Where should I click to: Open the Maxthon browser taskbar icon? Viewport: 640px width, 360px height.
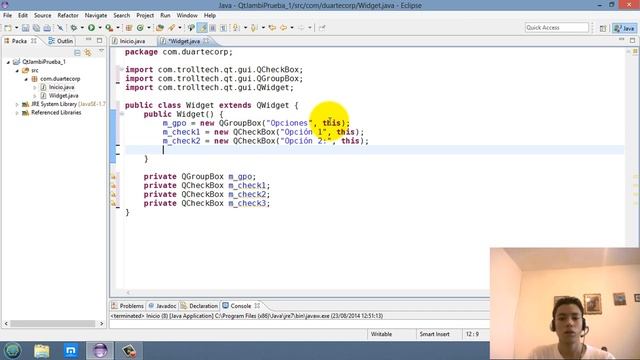pyautogui.click(x=71, y=351)
